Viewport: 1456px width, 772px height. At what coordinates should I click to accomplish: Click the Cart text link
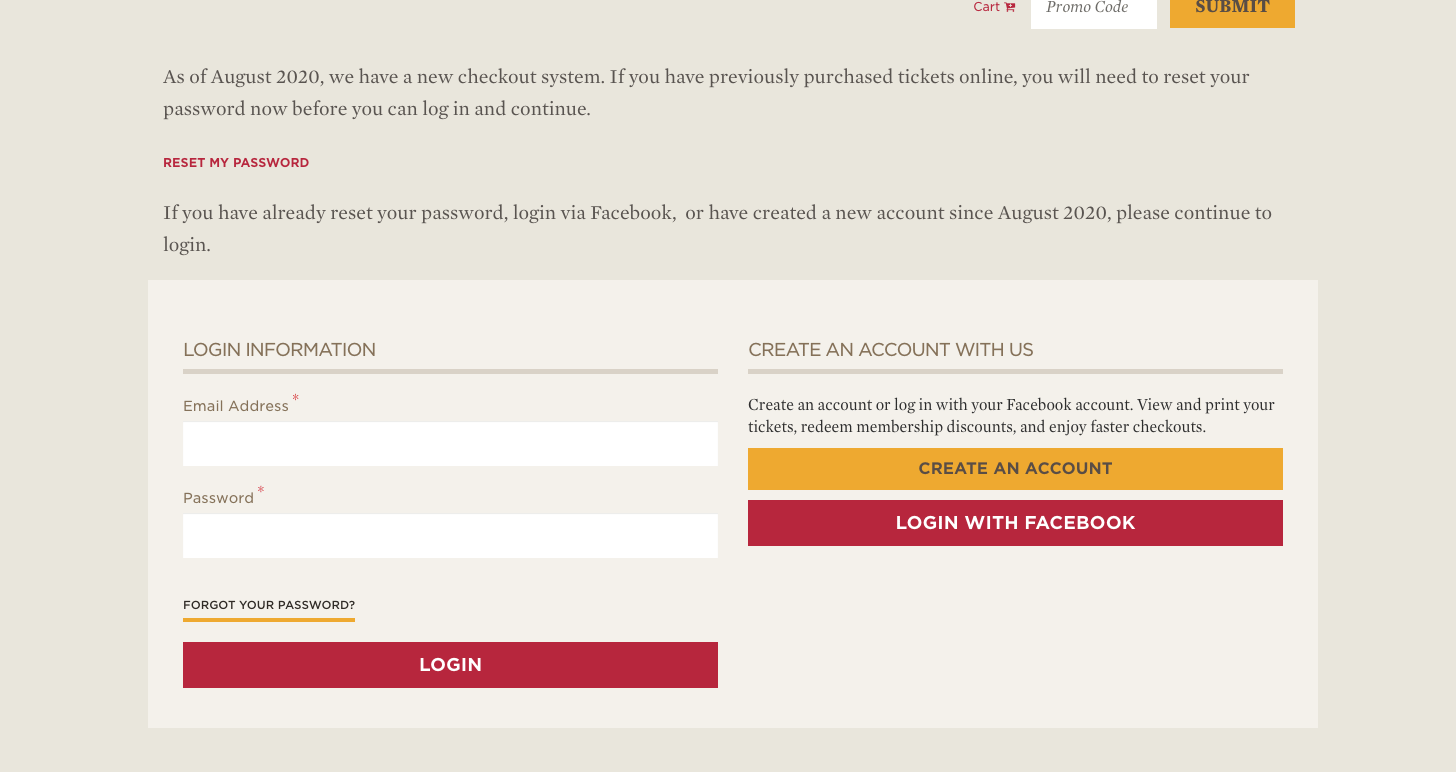(986, 7)
